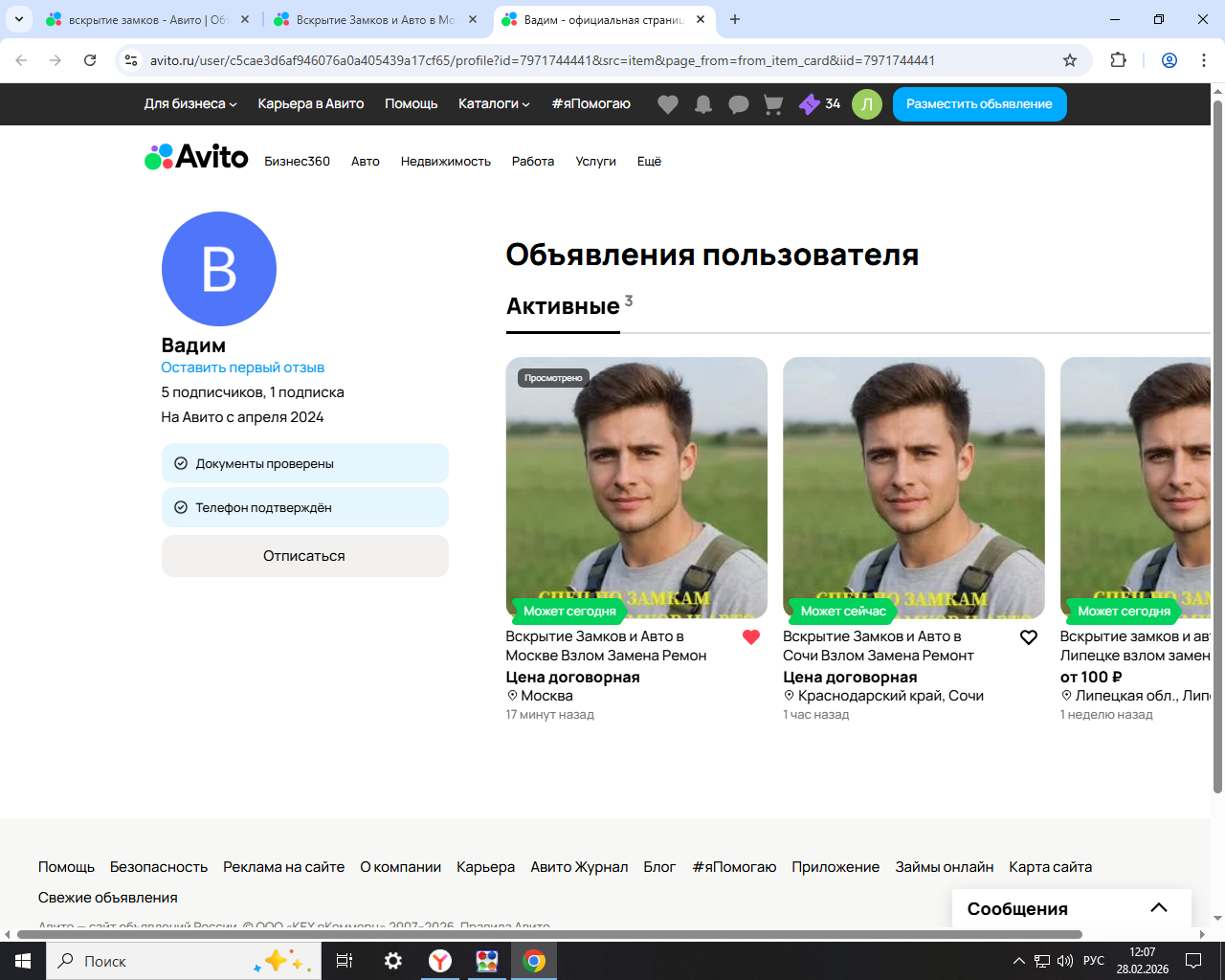Open 'Авто' category
The width and height of the screenshot is (1225, 980).
(366, 162)
